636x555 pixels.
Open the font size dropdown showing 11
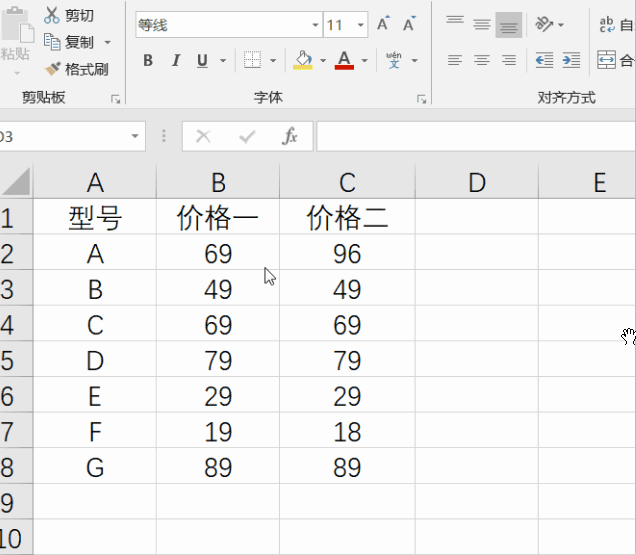(360, 25)
